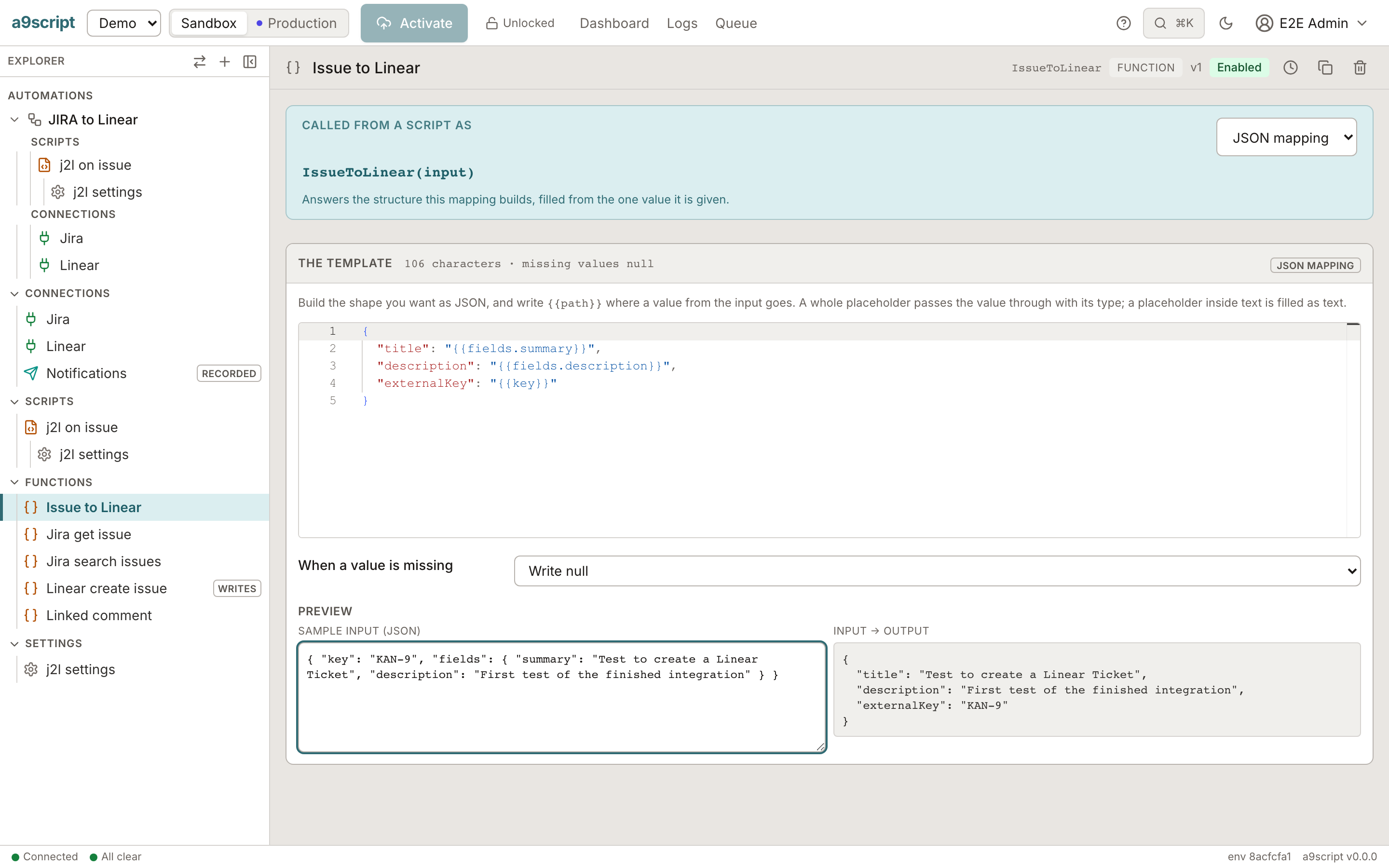Switch to Sandbox environment
The width and height of the screenshot is (1389, 868).
point(208,23)
